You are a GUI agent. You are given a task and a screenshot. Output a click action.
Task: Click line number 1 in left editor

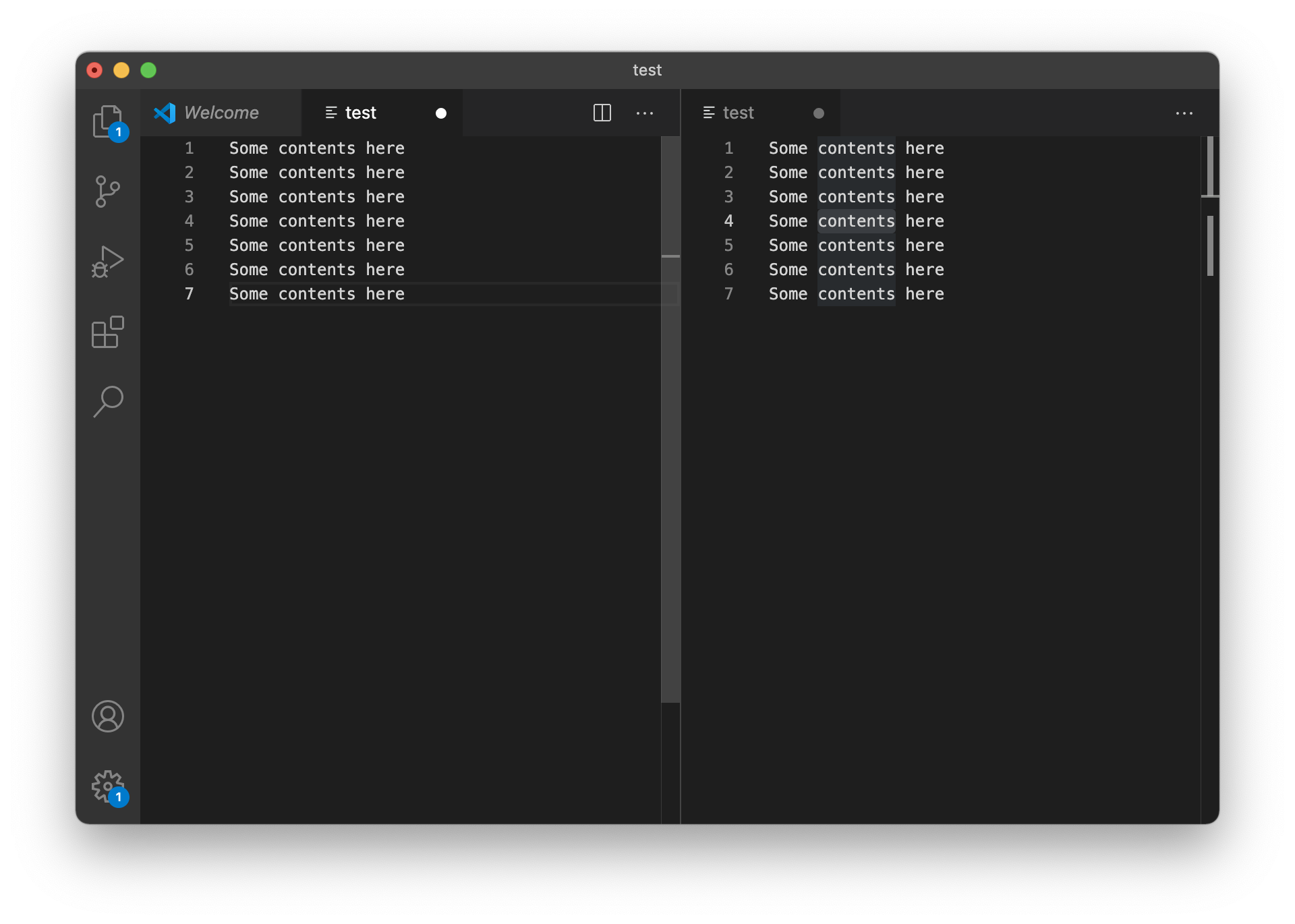(190, 148)
